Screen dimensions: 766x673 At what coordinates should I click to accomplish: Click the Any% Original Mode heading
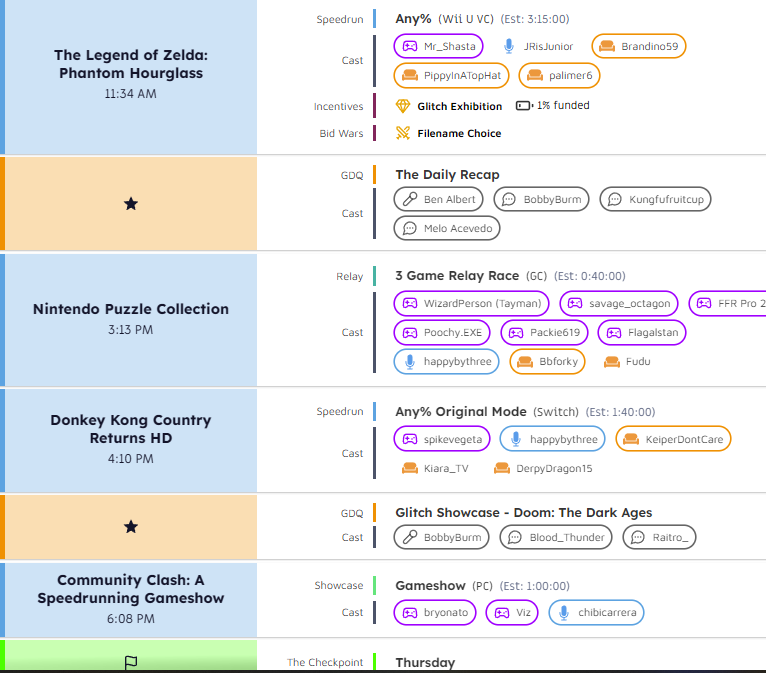coord(461,412)
